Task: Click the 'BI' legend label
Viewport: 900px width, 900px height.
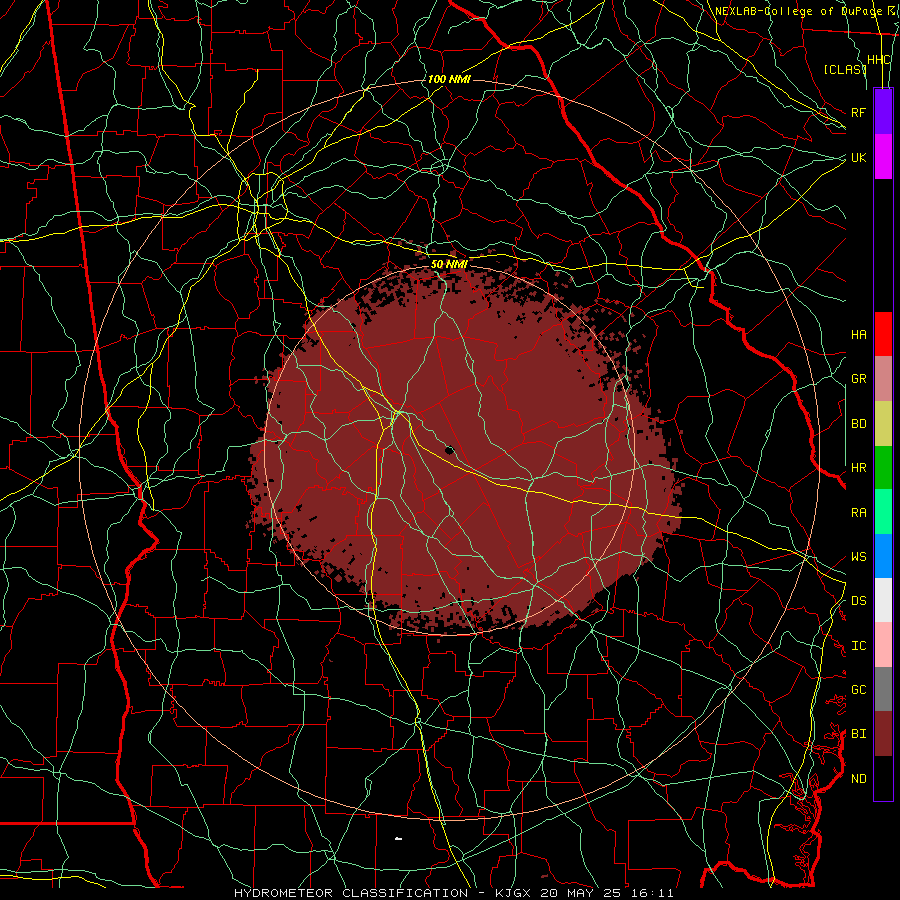Action: tap(858, 734)
